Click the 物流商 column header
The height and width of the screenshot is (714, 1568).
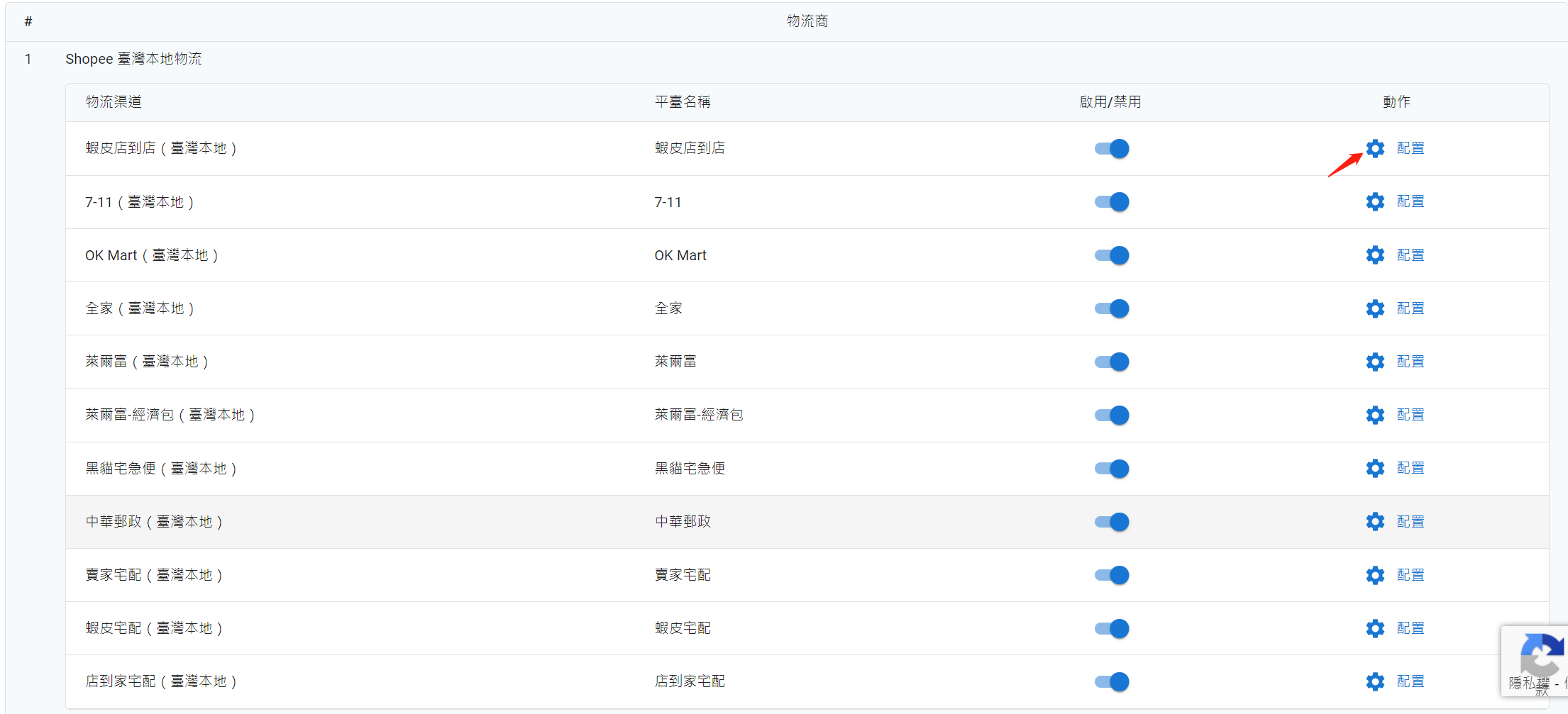point(807,21)
